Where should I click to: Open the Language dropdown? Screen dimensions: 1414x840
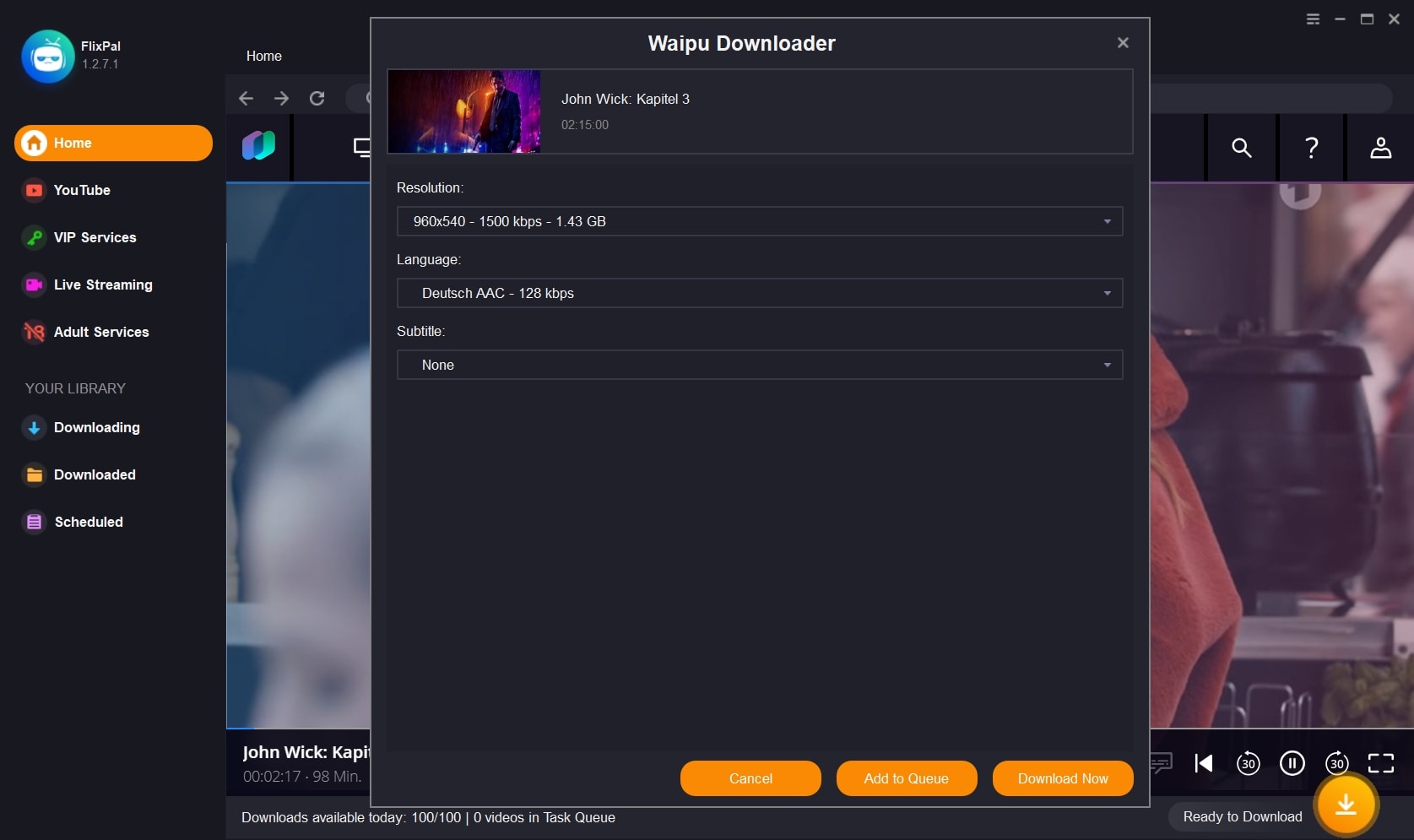[760, 293]
